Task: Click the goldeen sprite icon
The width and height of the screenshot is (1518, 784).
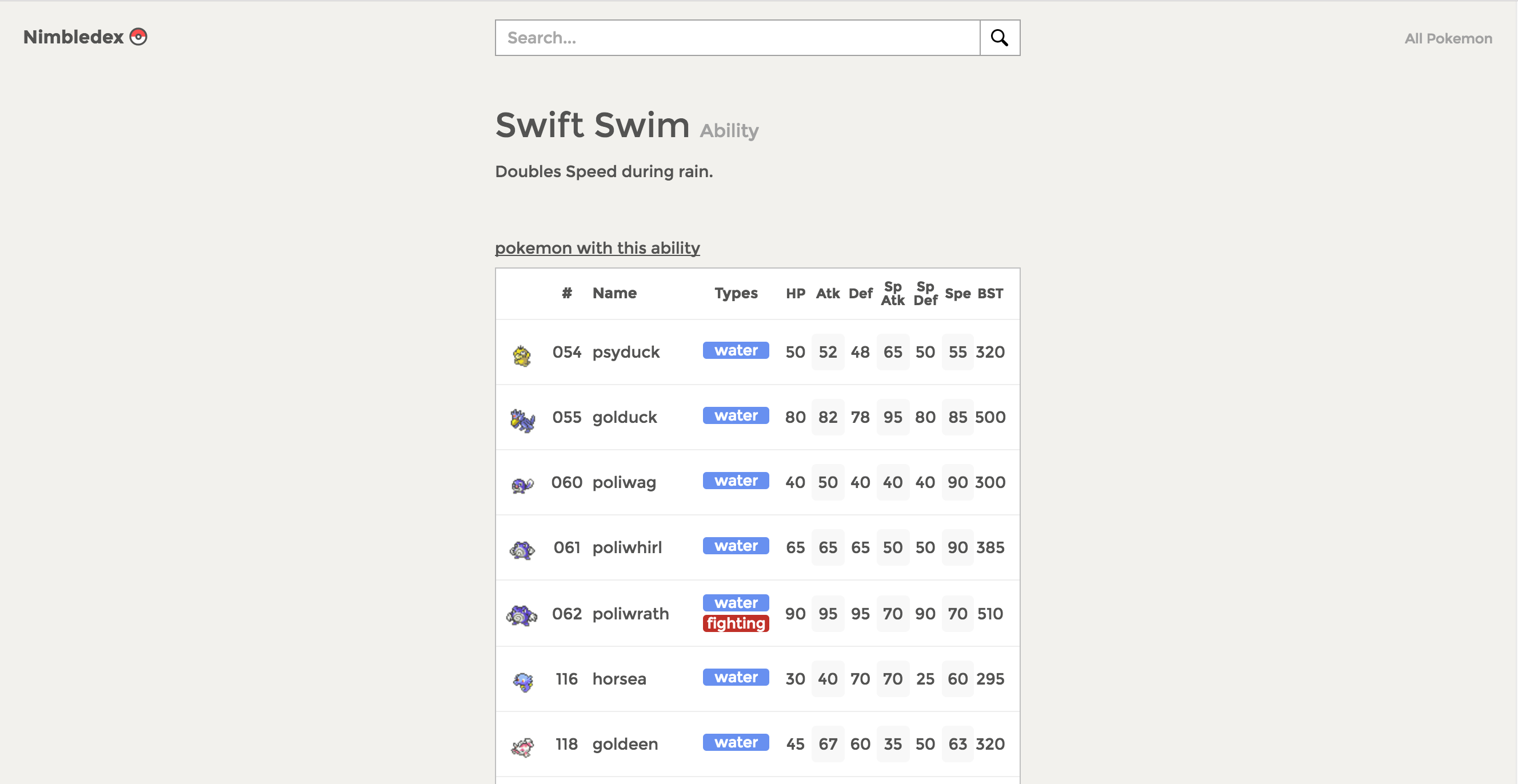Action: pos(522,746)
